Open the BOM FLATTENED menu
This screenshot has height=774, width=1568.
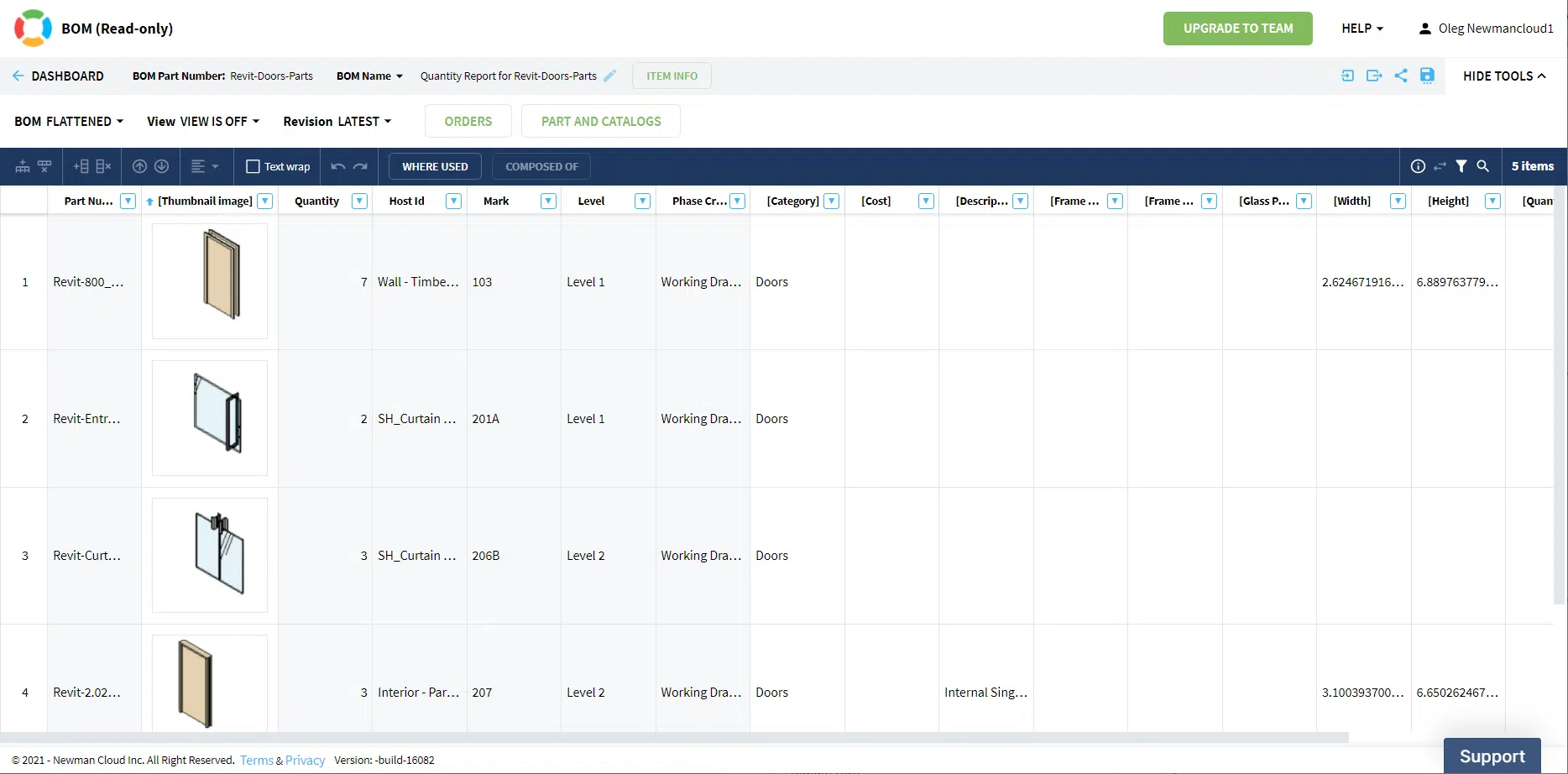click(69, 122)
